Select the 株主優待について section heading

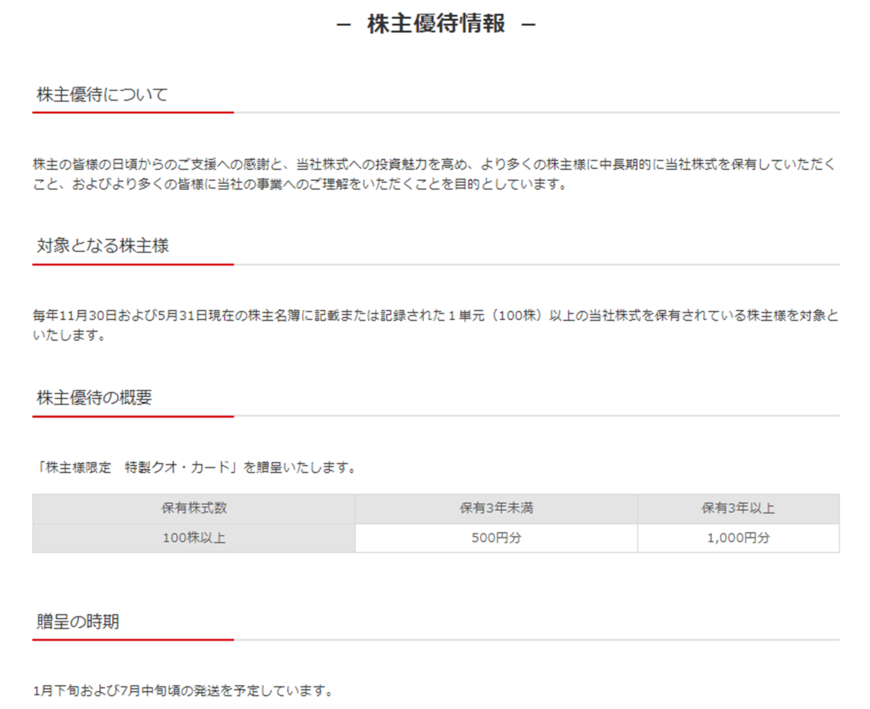pyautogui.click(x=101, y=94)
